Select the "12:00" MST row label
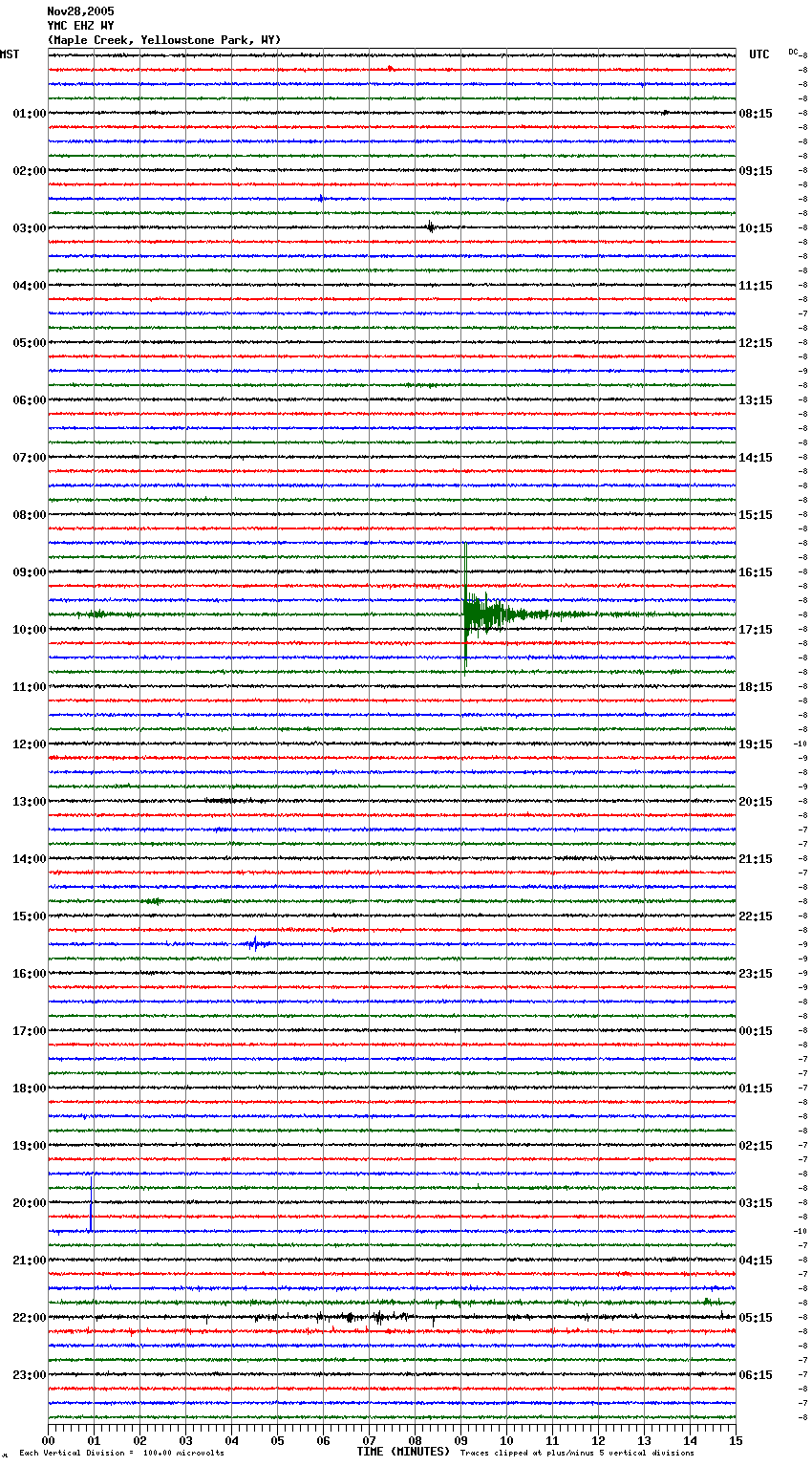812x1466 pixels. pyautogui.click(x=30, y=744)
